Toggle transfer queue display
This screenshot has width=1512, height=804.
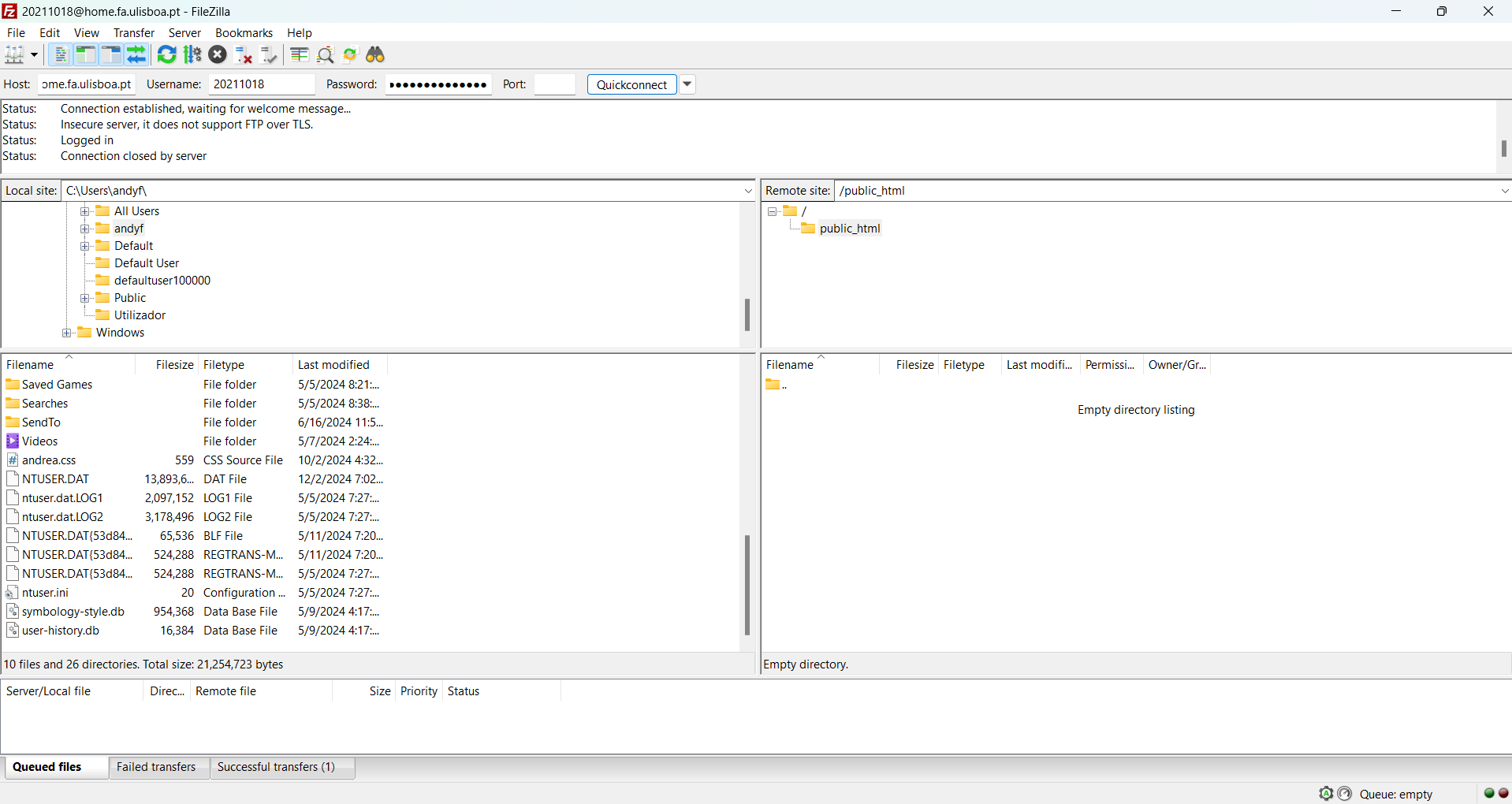click(136, 54)
